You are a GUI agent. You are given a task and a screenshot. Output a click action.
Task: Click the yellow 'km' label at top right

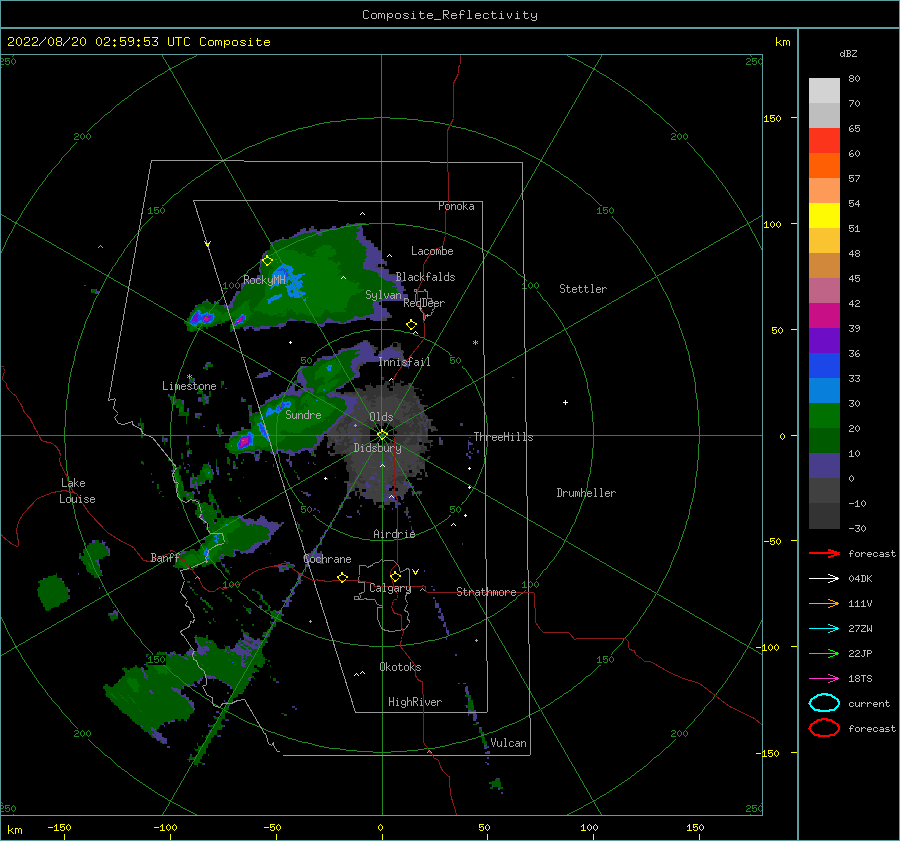(x=783, y=42)
